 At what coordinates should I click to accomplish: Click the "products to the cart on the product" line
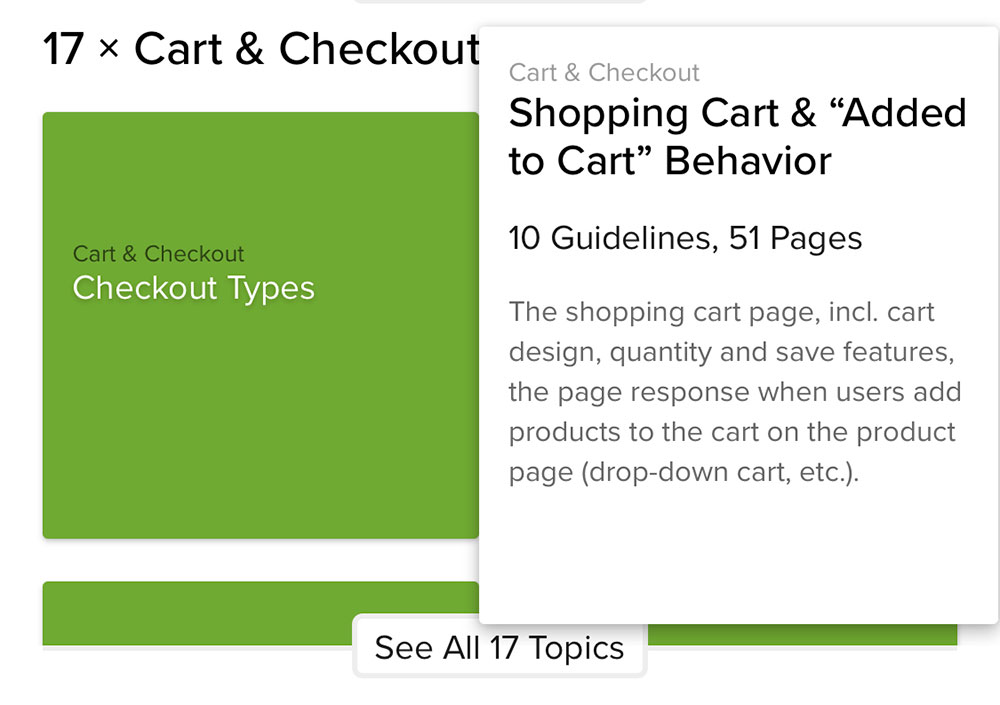click(732, 432)
